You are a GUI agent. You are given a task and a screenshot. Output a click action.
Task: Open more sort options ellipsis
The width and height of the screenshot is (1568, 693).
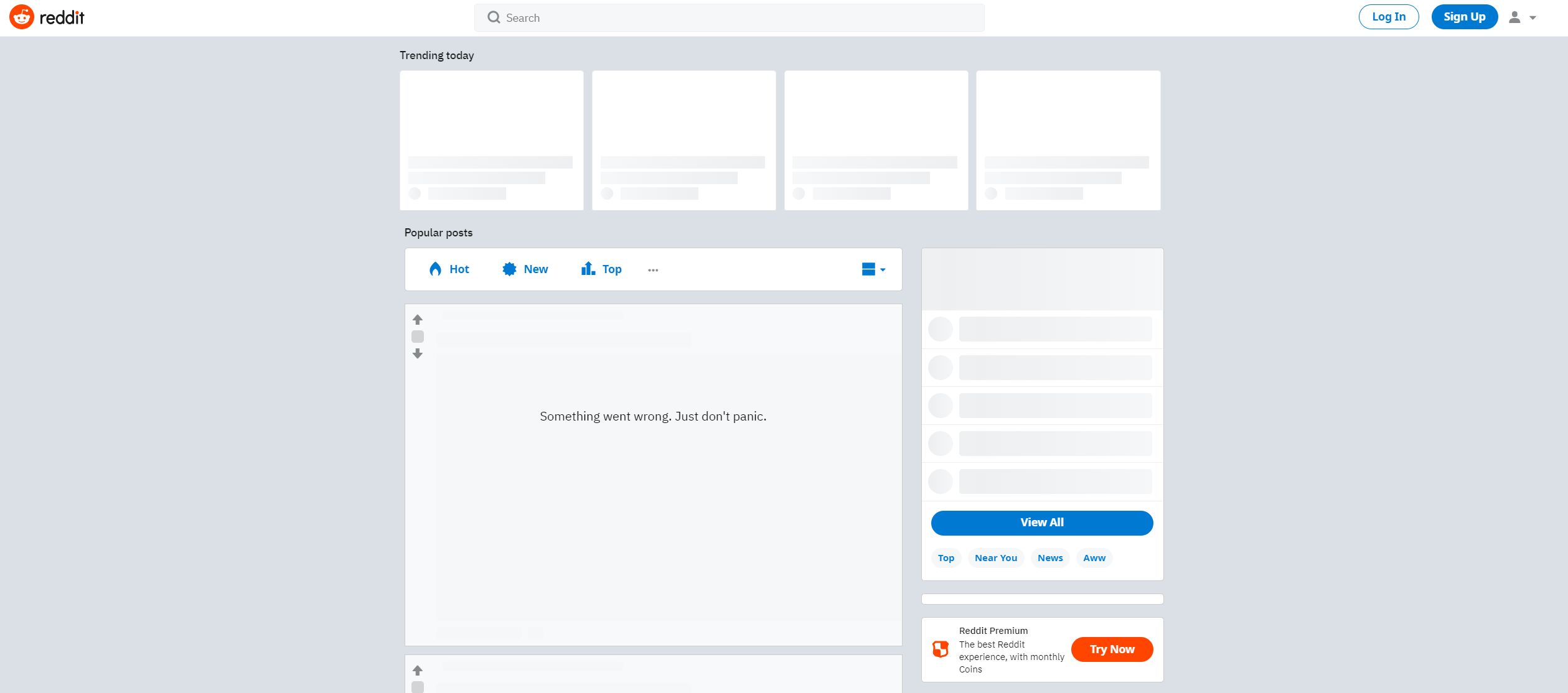(652, 270)
